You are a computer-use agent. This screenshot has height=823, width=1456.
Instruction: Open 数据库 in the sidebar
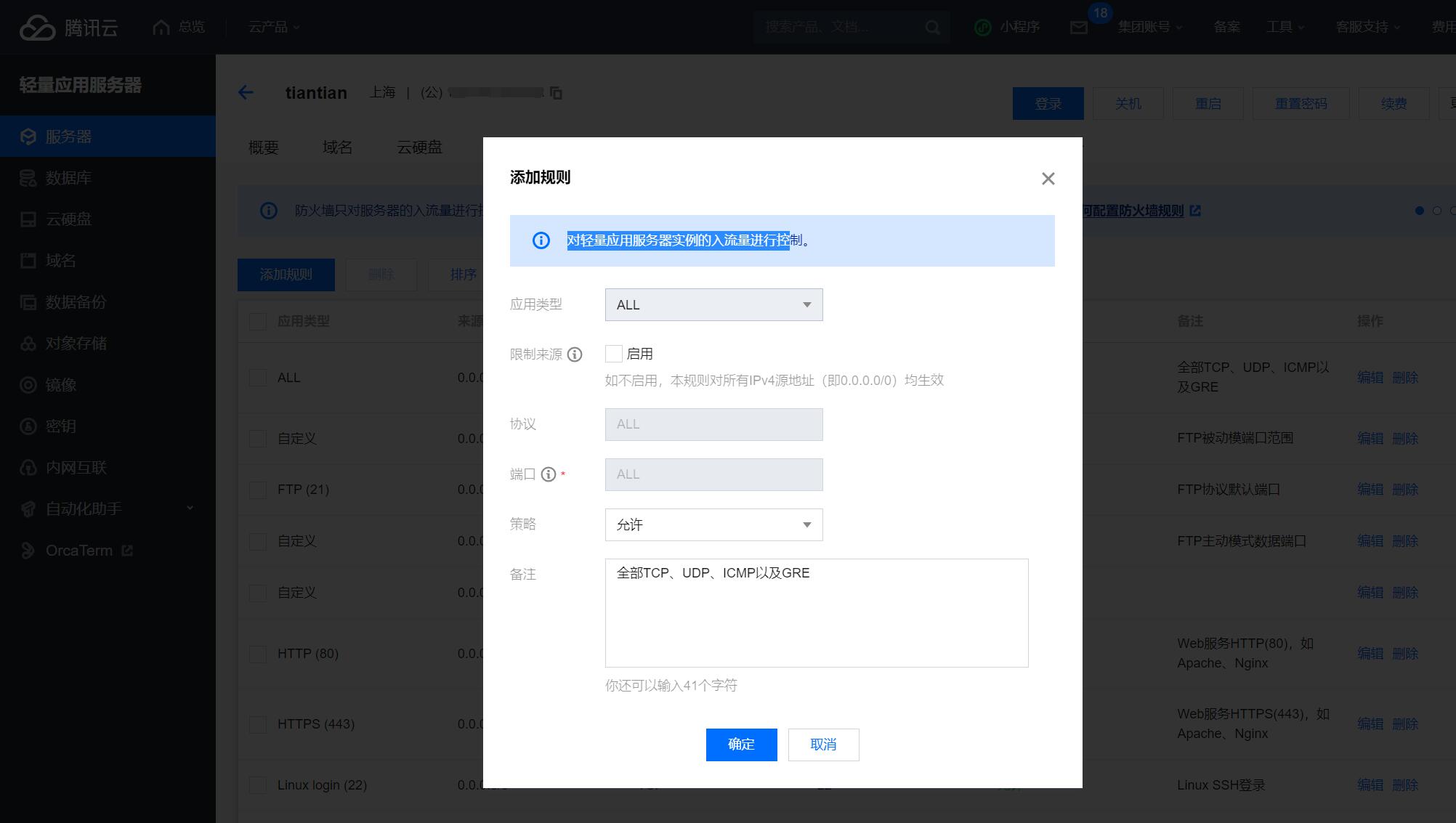[x=68, y=178]
